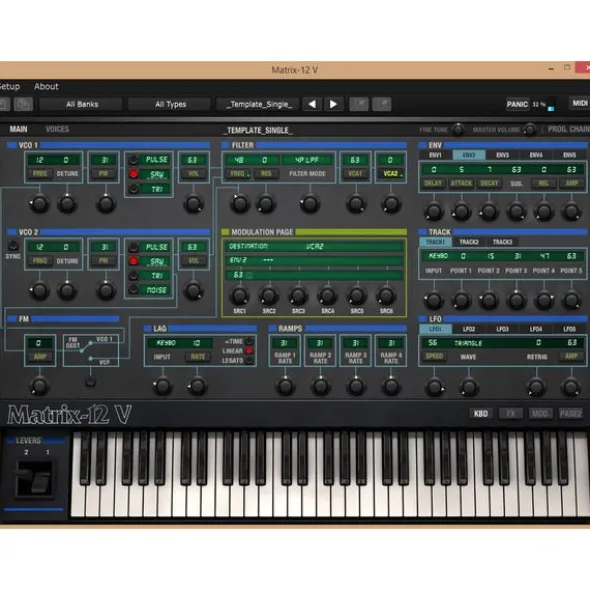Click the first edit icon after arrows
The image size is (590, 591).
pos(359,104)
